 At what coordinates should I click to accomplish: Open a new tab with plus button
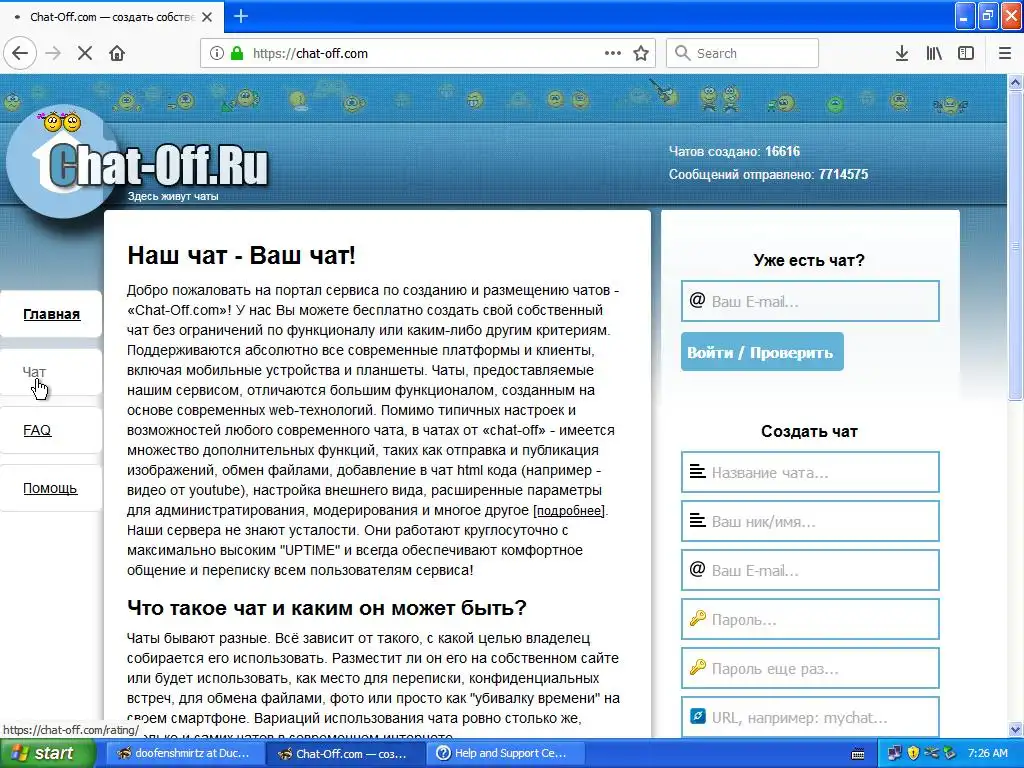pyautogui.click(x=241, y=16)
